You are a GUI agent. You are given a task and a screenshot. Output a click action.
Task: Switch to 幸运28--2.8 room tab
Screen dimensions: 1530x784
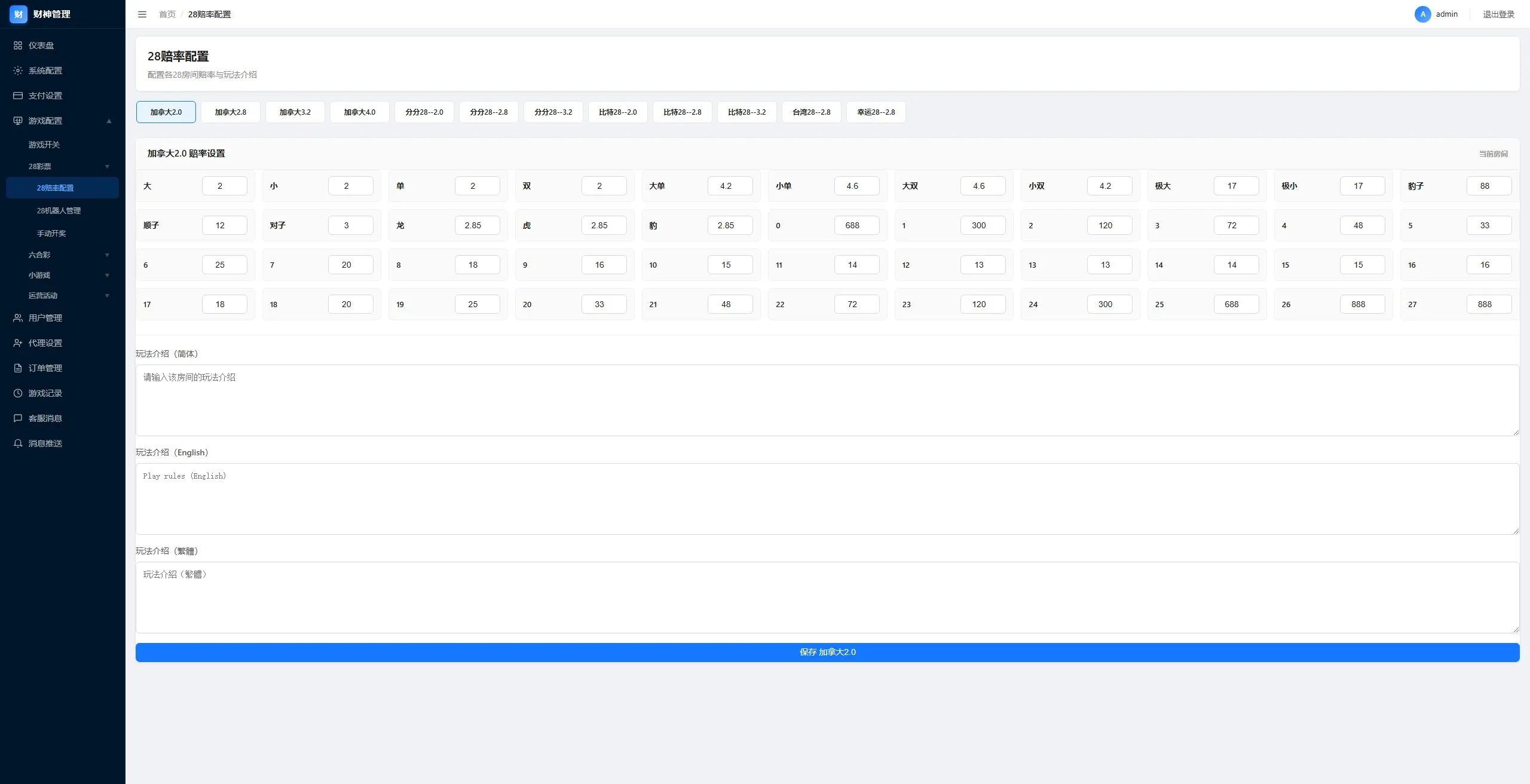point(876,112)
